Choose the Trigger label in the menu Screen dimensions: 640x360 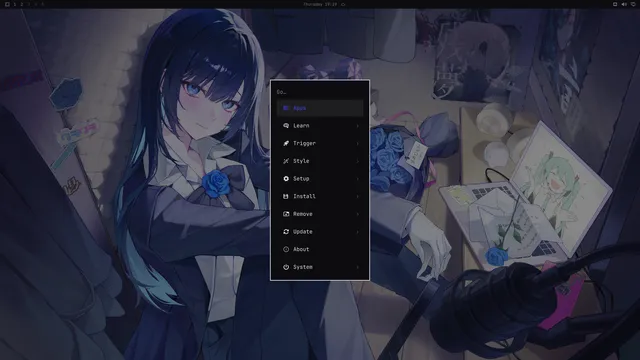point(304,143)
